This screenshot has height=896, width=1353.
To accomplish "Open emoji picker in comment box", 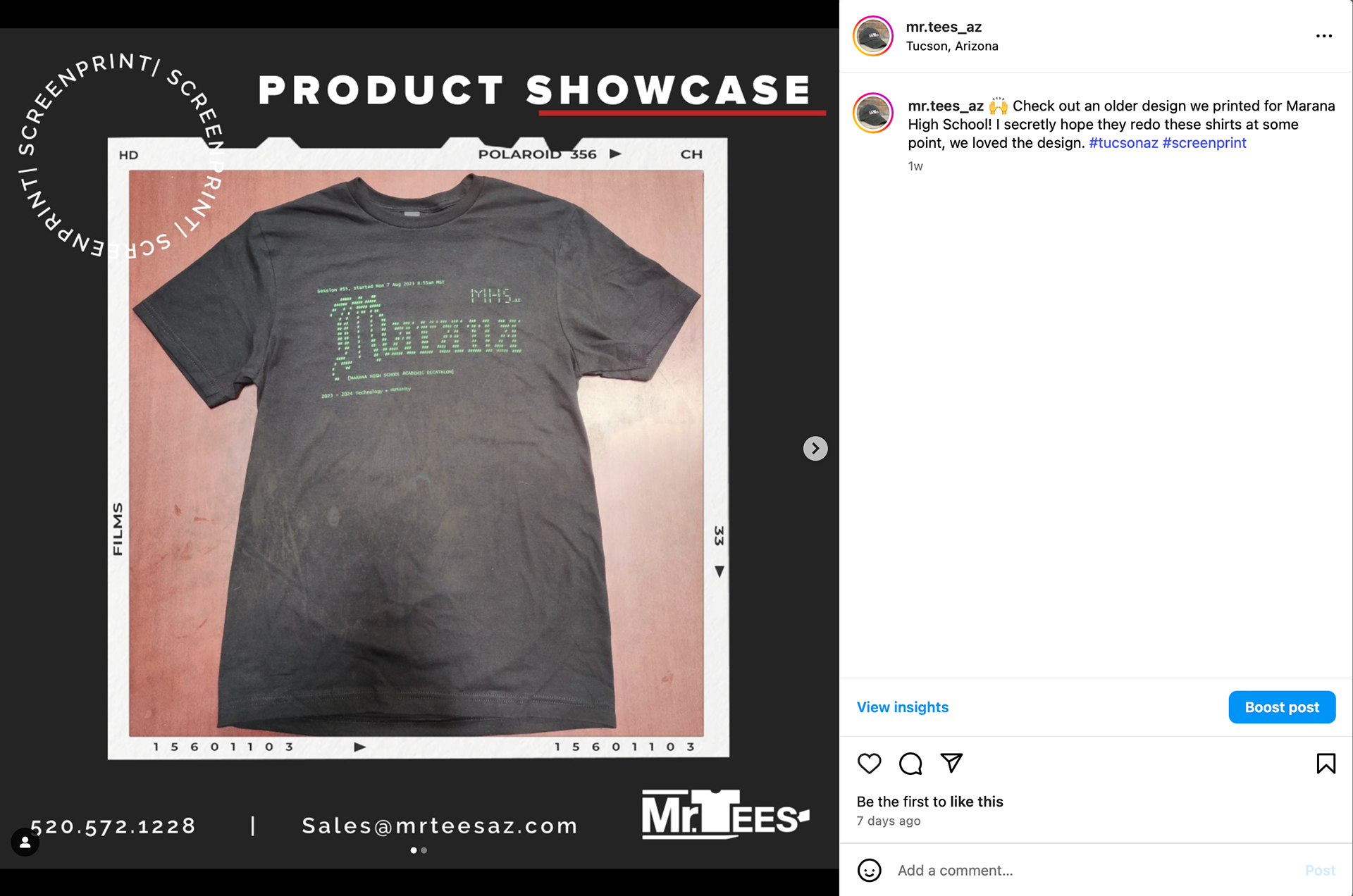I will (x=869, y=871).
